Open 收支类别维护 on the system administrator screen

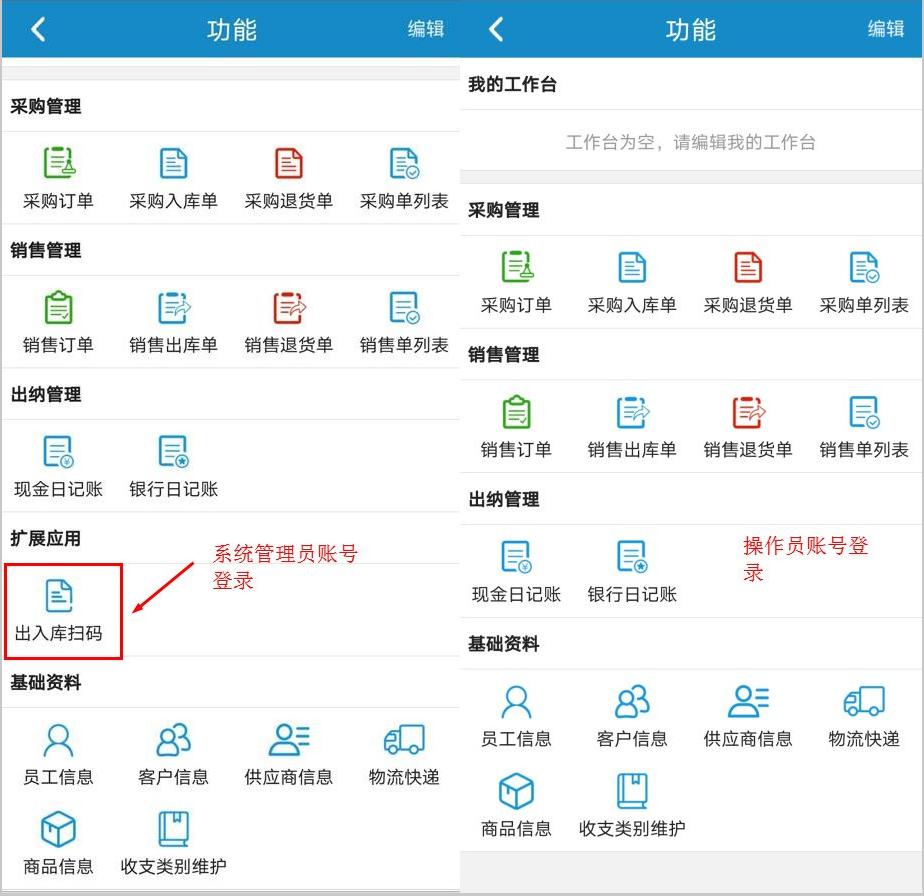coord(173,843)
